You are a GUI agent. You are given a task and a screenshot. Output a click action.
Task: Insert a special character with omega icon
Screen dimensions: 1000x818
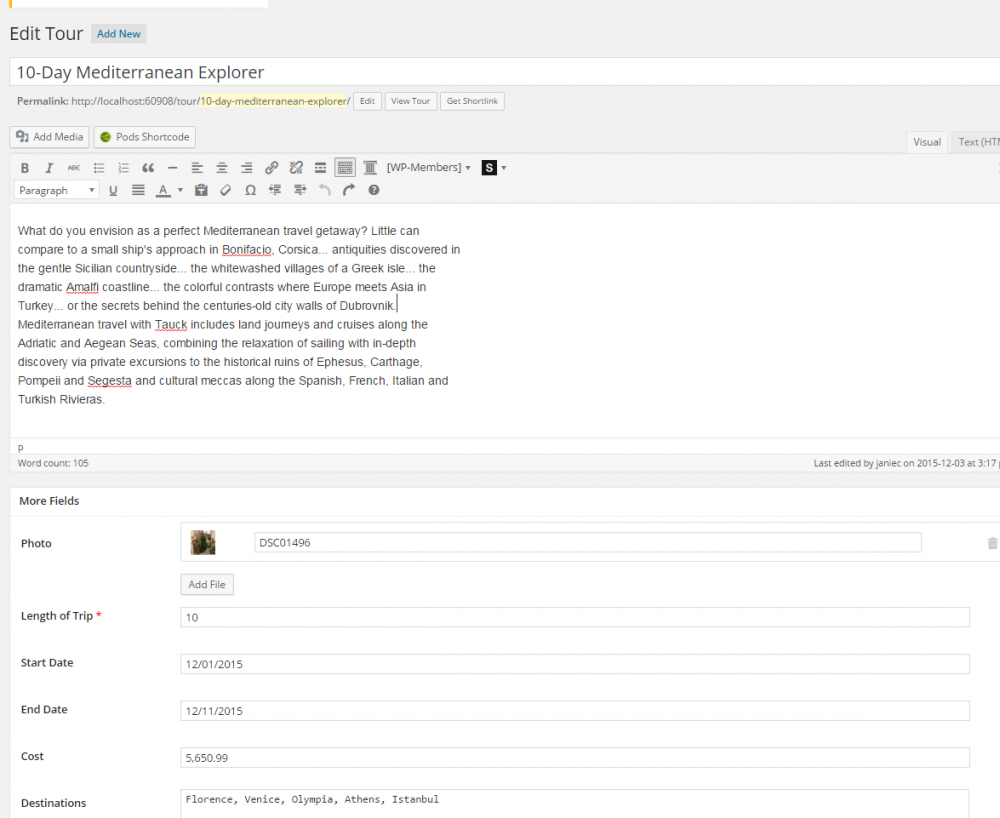(x=250, y=190)
